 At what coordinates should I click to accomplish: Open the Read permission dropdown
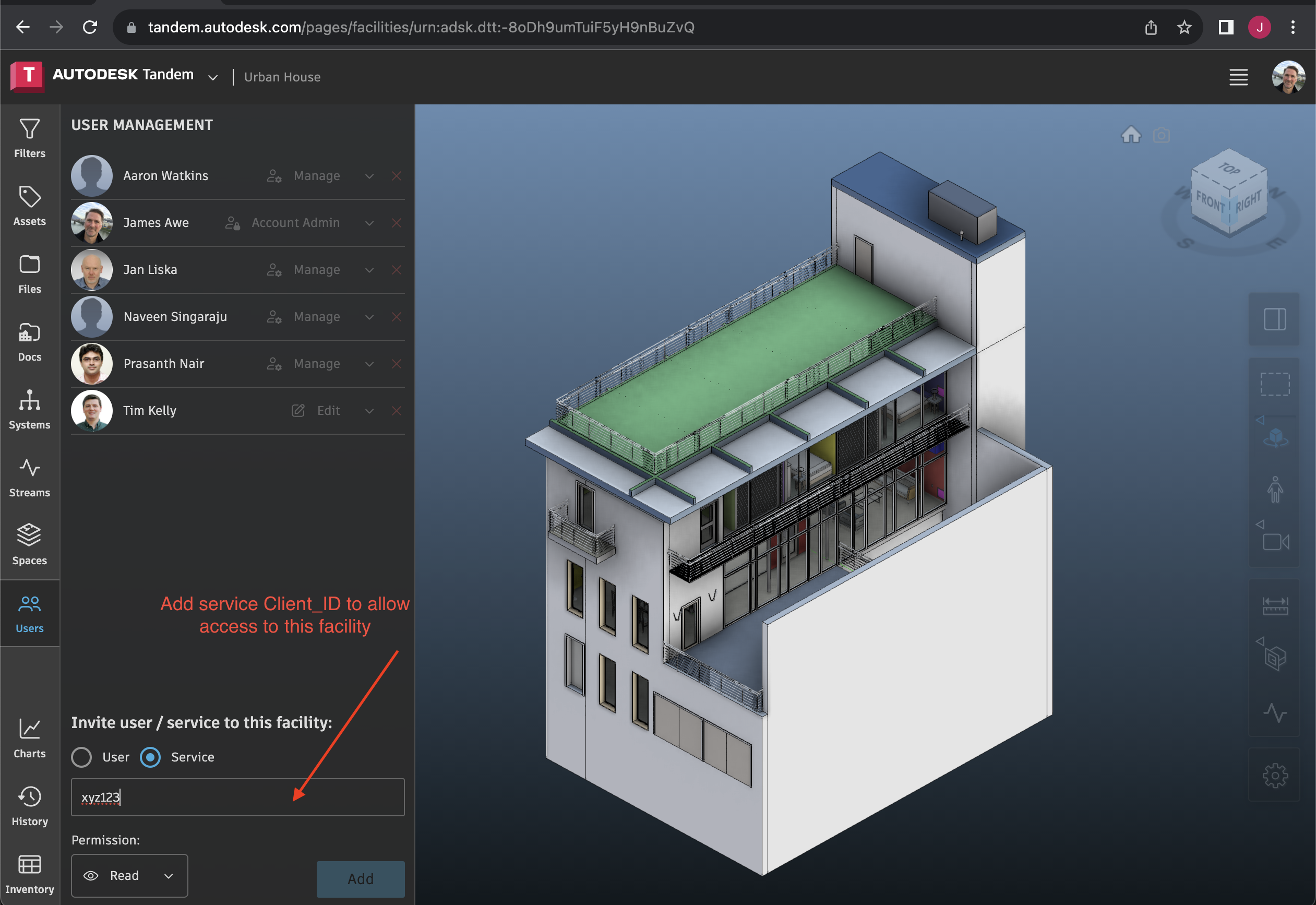129,876
